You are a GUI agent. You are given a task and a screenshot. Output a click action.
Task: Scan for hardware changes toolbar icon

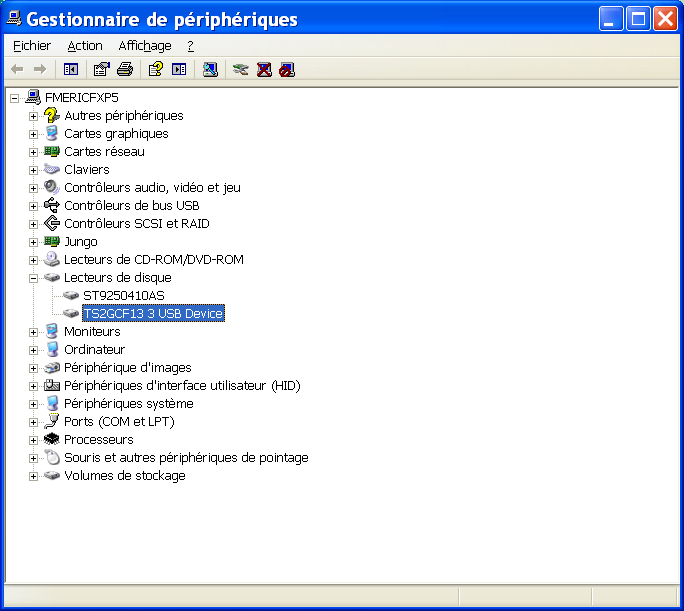(x=210, y=69)
